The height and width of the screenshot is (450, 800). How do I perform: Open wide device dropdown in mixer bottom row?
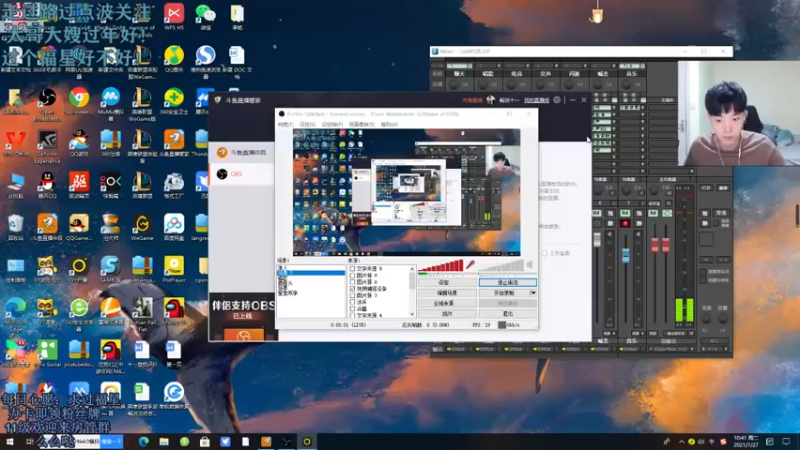pos(671,349)
